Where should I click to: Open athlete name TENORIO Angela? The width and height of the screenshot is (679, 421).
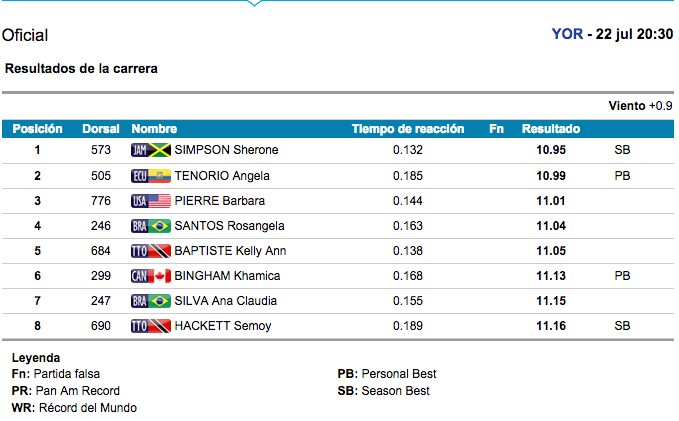coord(222,176)
